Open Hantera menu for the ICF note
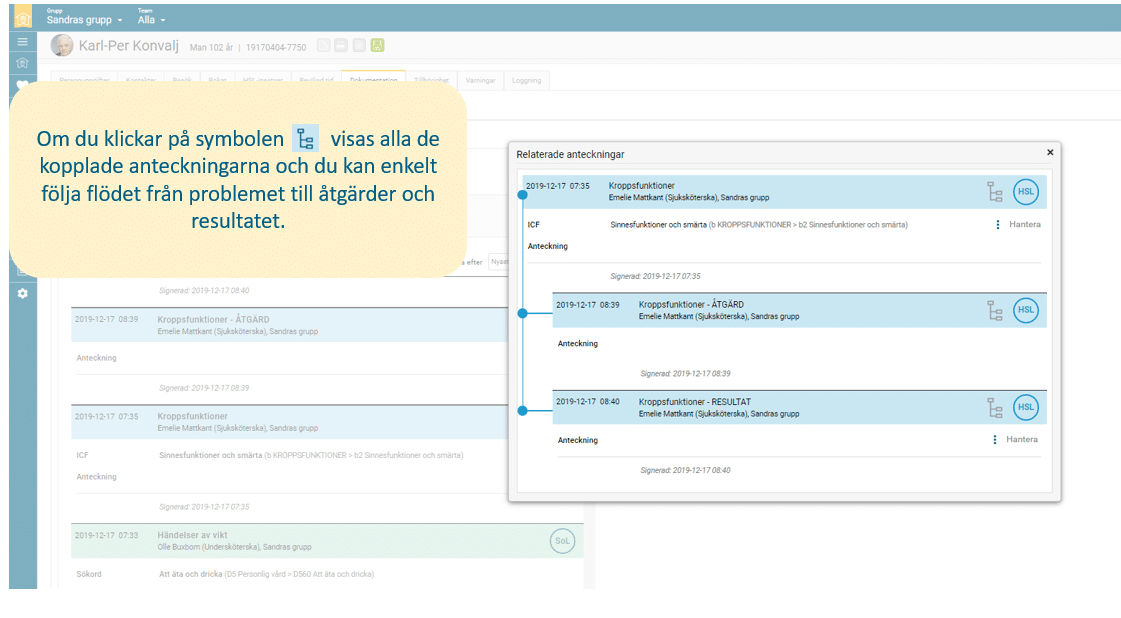This screenshot has width=1121, height=618. click(x=1018, y=225)
